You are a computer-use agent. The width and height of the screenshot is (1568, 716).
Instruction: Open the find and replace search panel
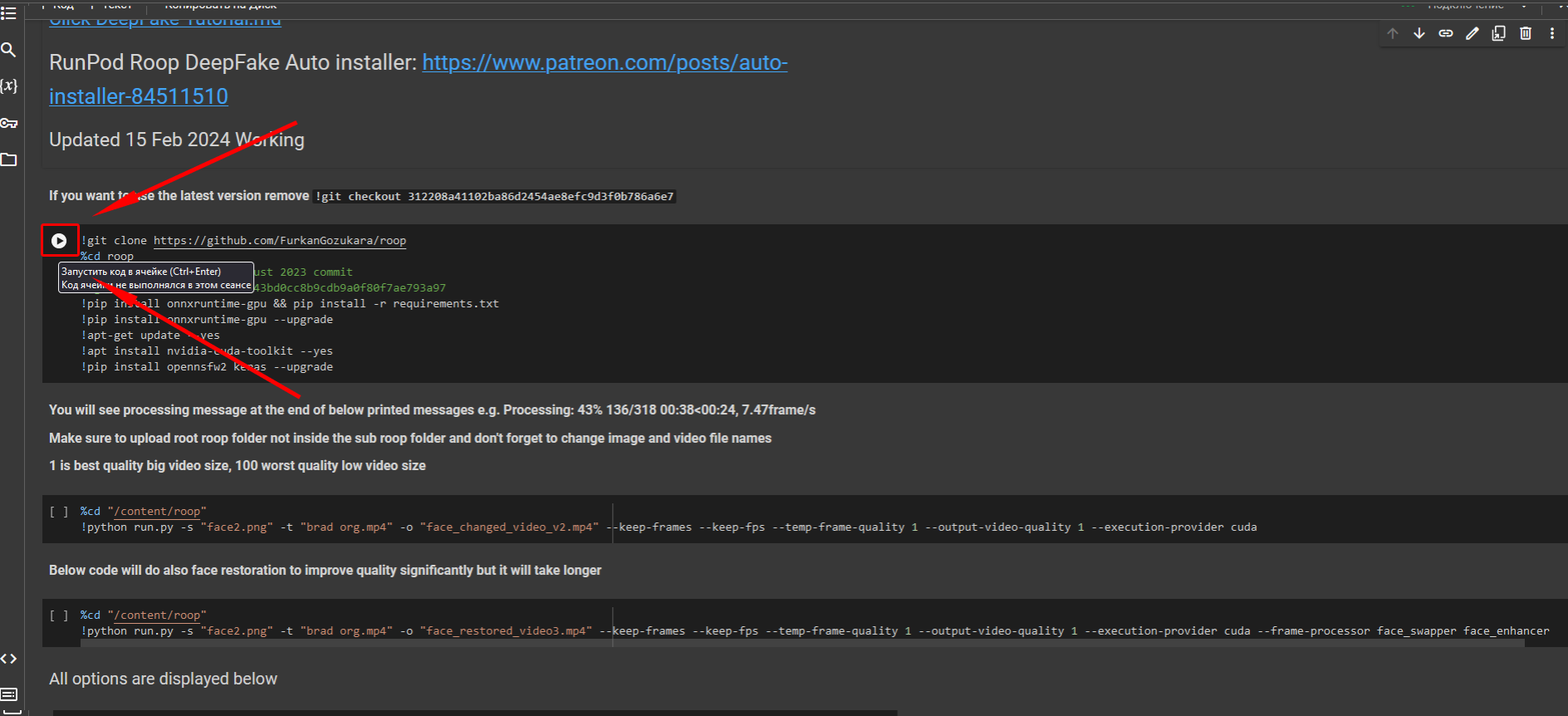(x=8, y=50)
